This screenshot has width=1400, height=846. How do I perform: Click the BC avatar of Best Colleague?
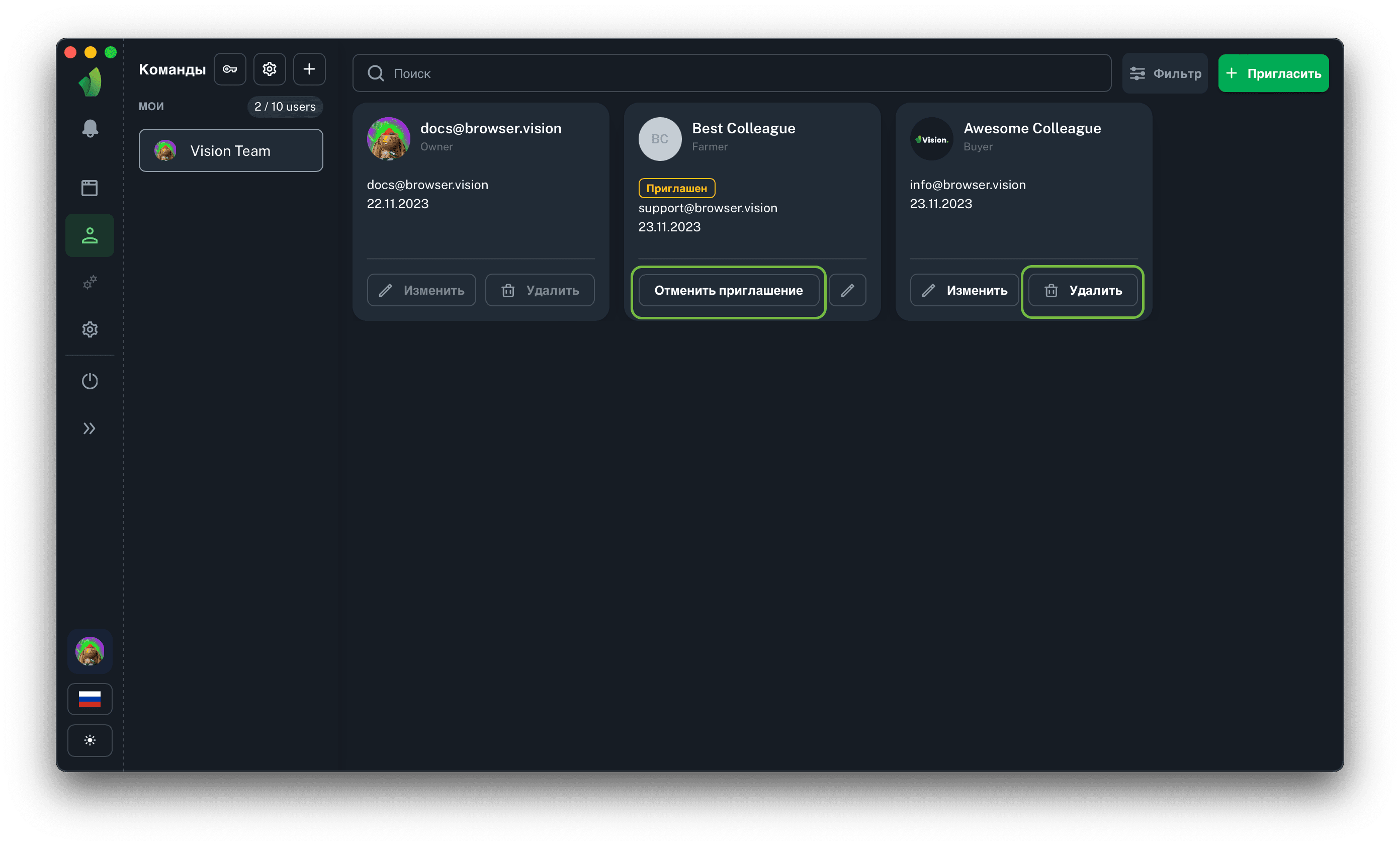click(660, 139)
